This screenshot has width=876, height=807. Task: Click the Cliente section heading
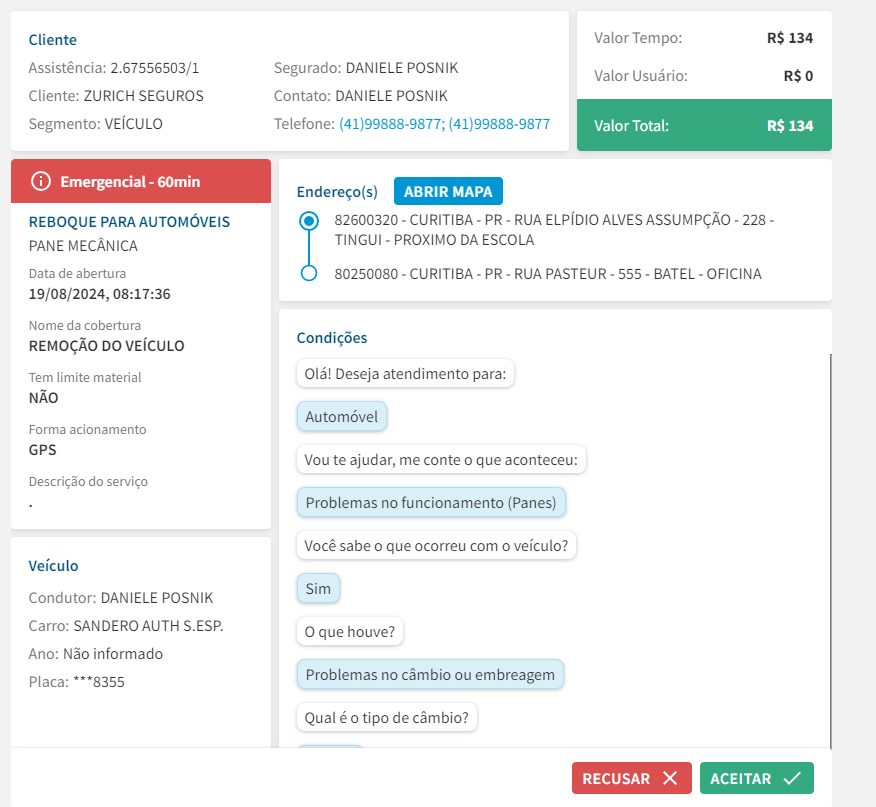pyautogui.click(x=53, y=40)
